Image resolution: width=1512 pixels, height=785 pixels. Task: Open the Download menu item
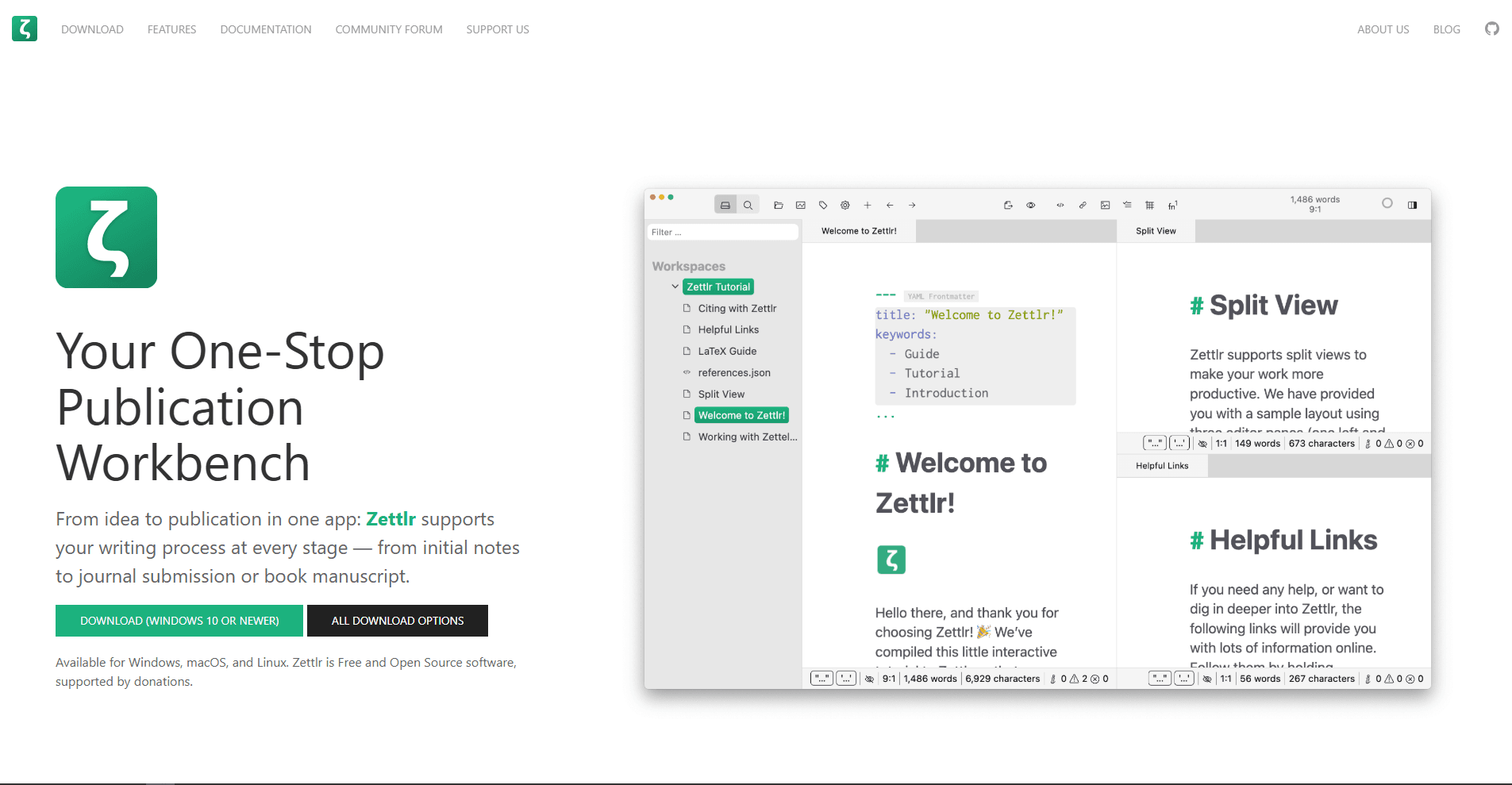pyautogui.click(x=92, y=29)
